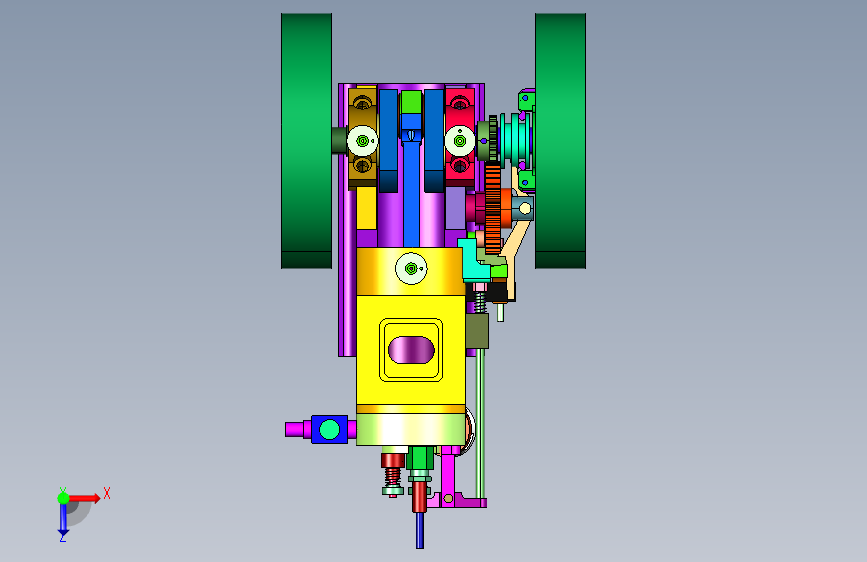The height and width of the screenshot is (562, 867).
Task: Pick the red spring valve under the cylinder
Action: 393,473
